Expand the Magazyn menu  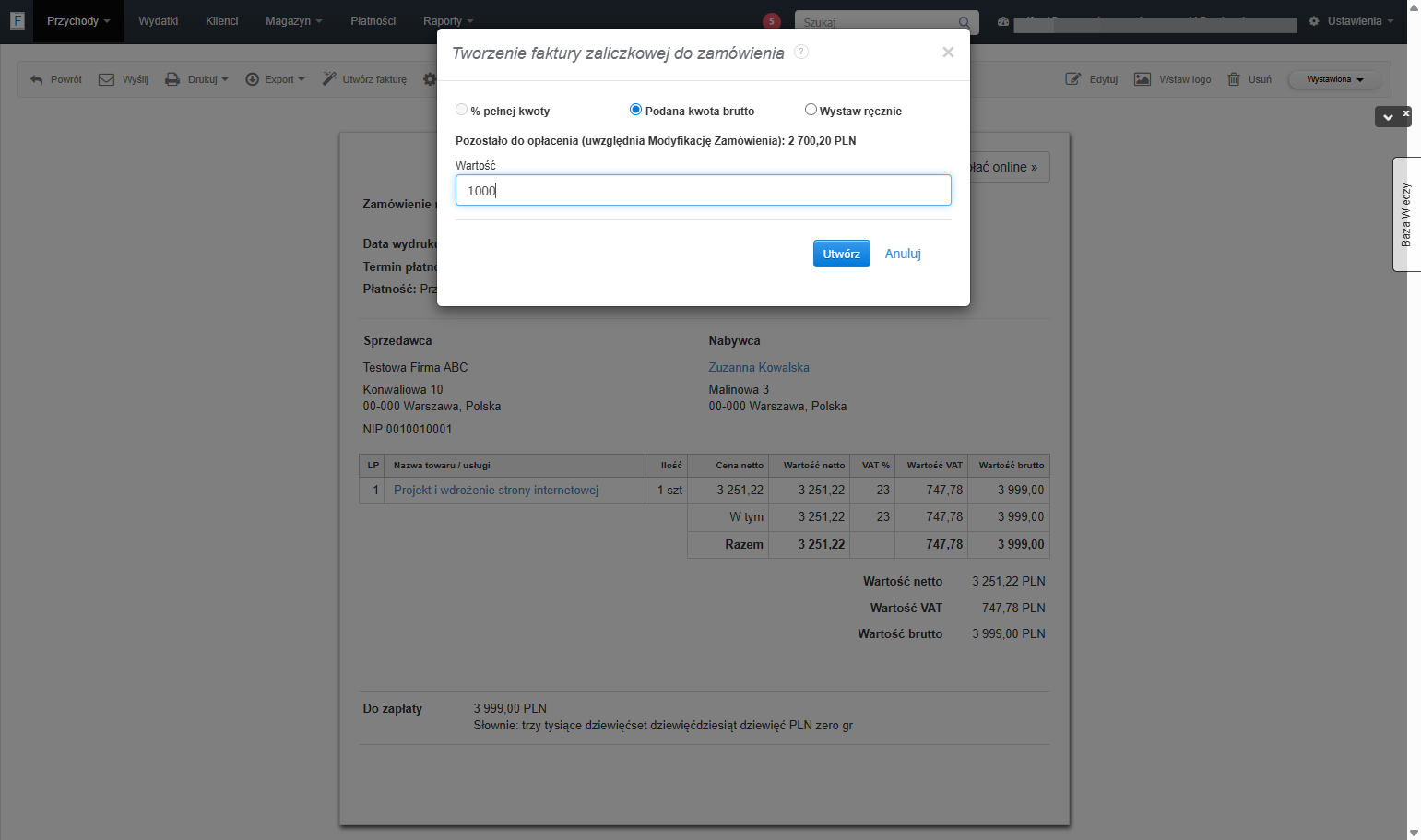click(294, 21)
